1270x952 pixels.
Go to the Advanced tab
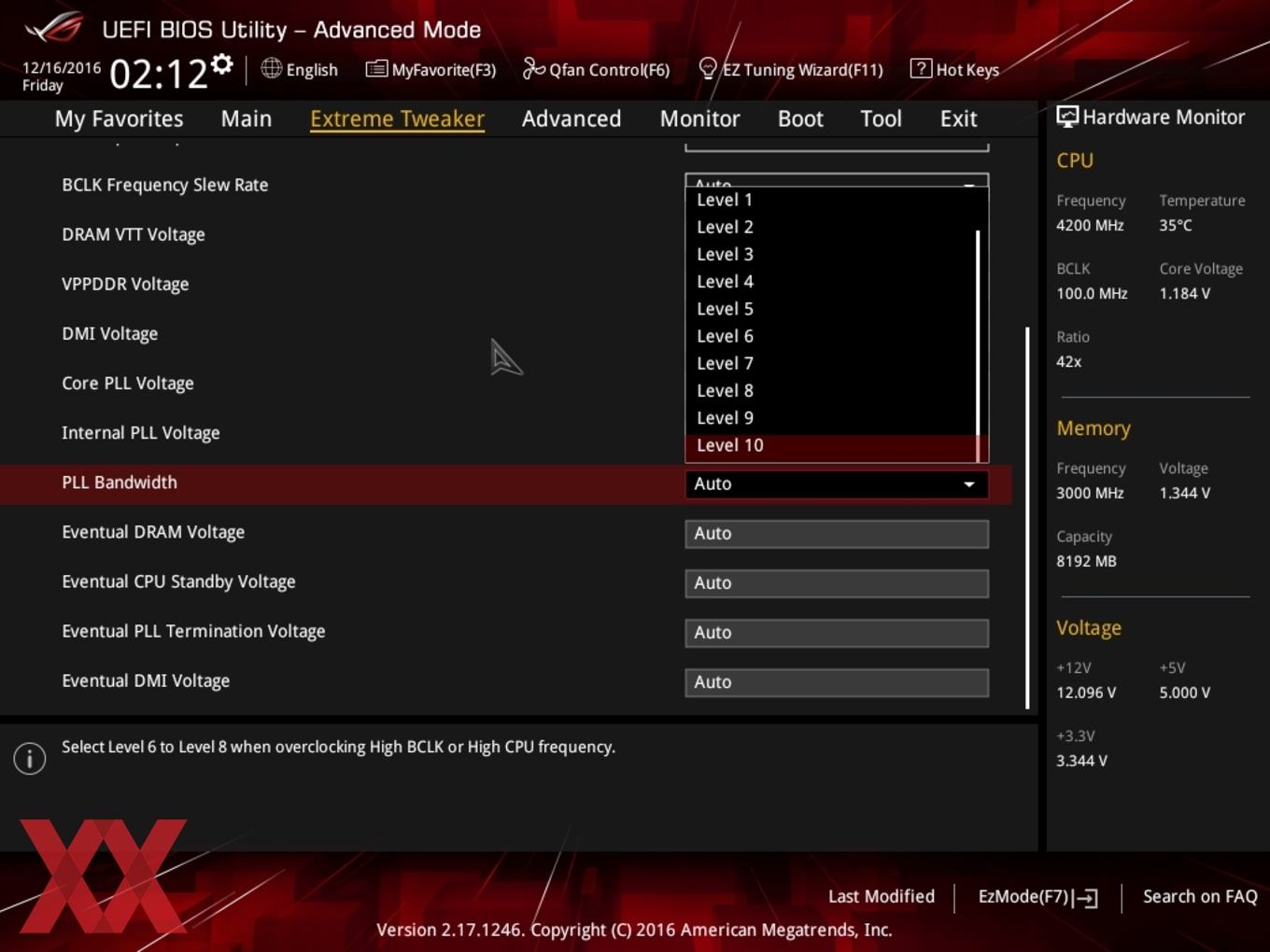point(571,119)
